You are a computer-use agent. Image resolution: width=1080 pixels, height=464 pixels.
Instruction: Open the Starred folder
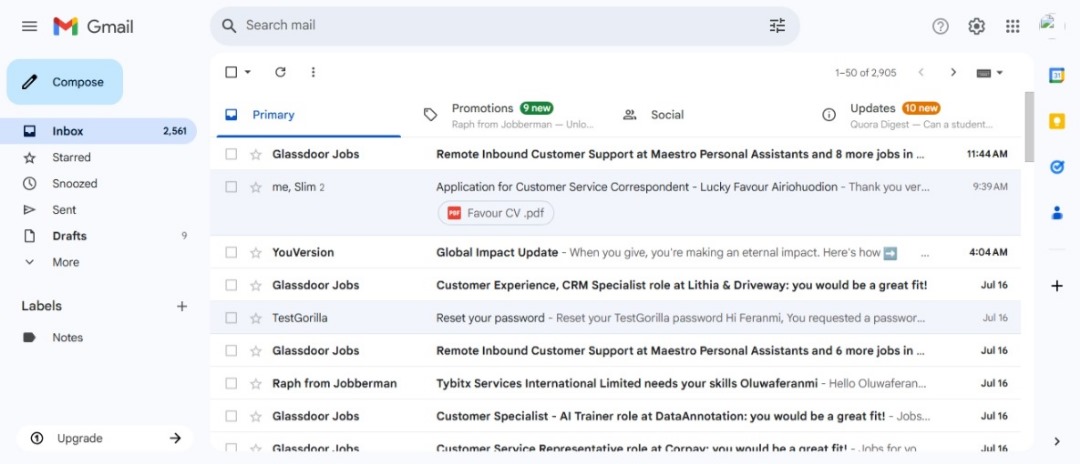tap(98, 158)
